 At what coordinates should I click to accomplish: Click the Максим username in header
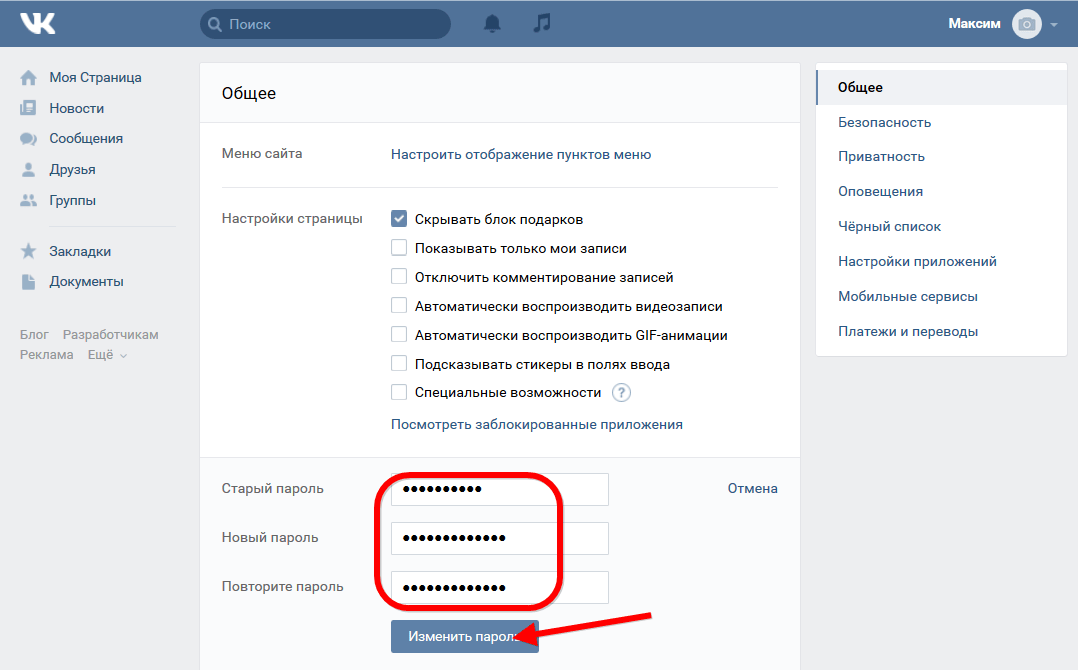point(974,24)
